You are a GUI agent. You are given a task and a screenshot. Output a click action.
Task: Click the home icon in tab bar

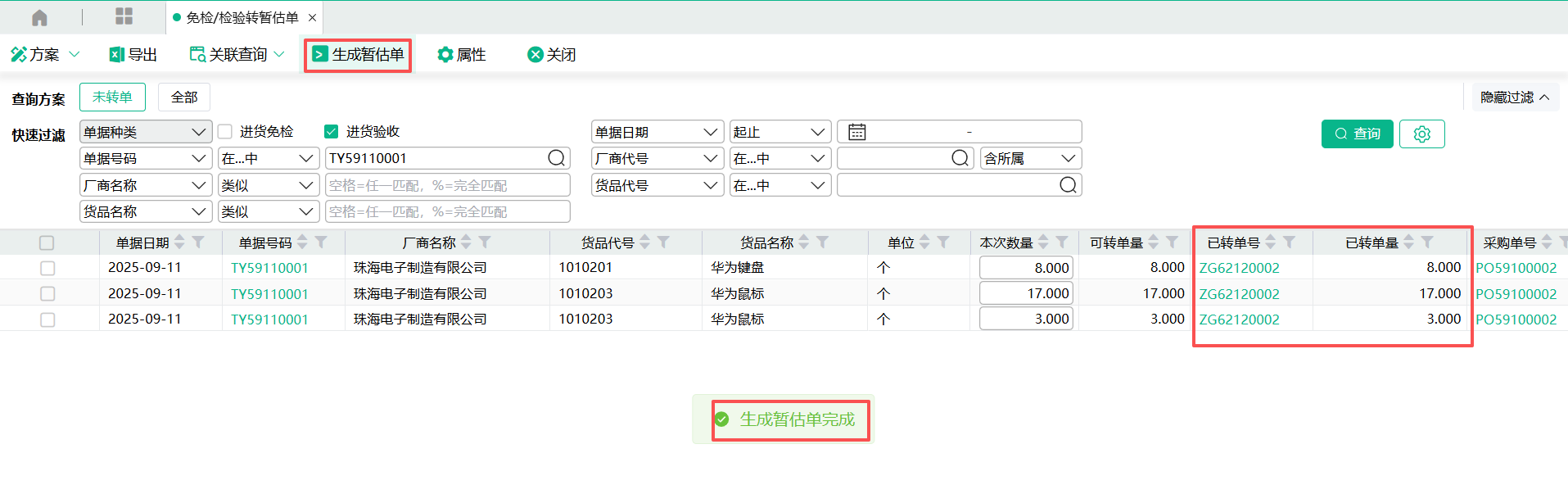(x=39, y=17)
